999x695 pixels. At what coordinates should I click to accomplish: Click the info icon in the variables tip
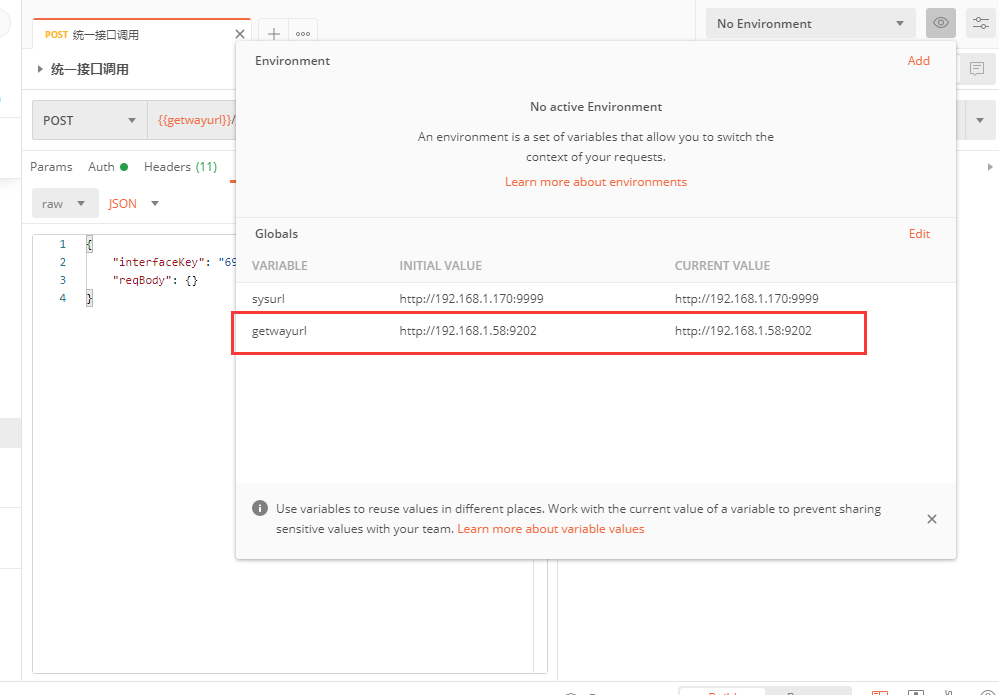click(259, 508)
